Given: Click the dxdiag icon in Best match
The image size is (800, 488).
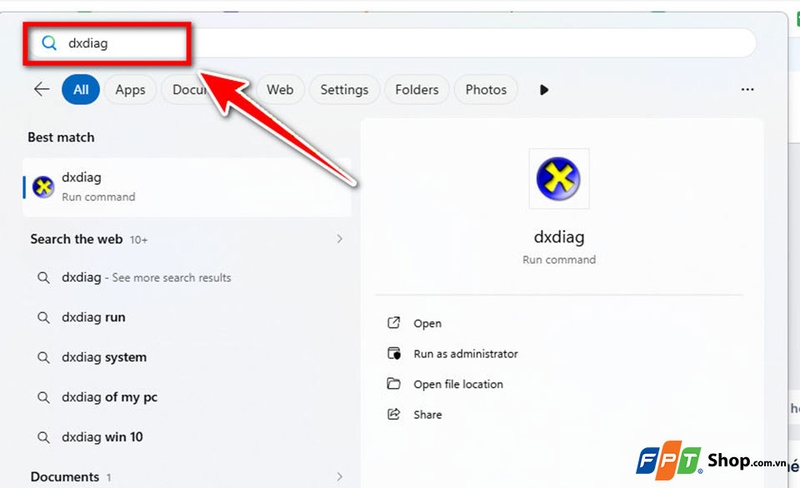Looking at the screenshot, I should [x=43, y=187].
